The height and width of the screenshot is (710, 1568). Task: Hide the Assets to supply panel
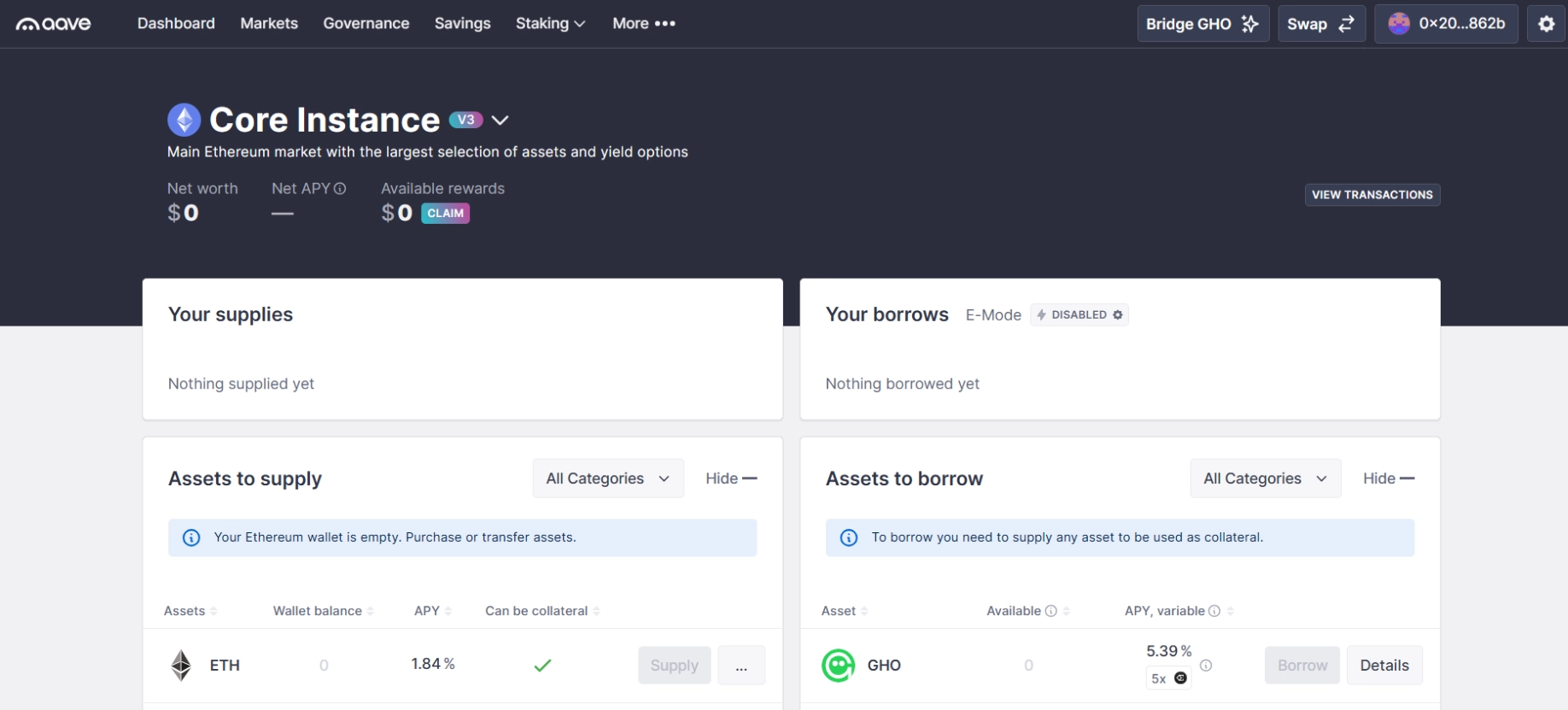[x=730, y=478]
